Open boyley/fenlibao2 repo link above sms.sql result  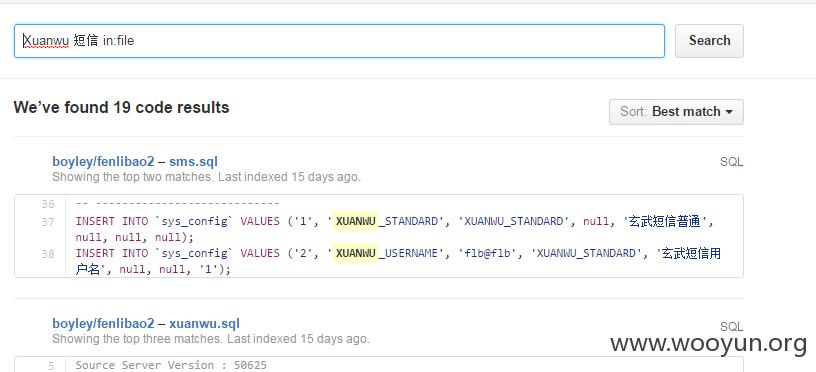coord(103,161)
